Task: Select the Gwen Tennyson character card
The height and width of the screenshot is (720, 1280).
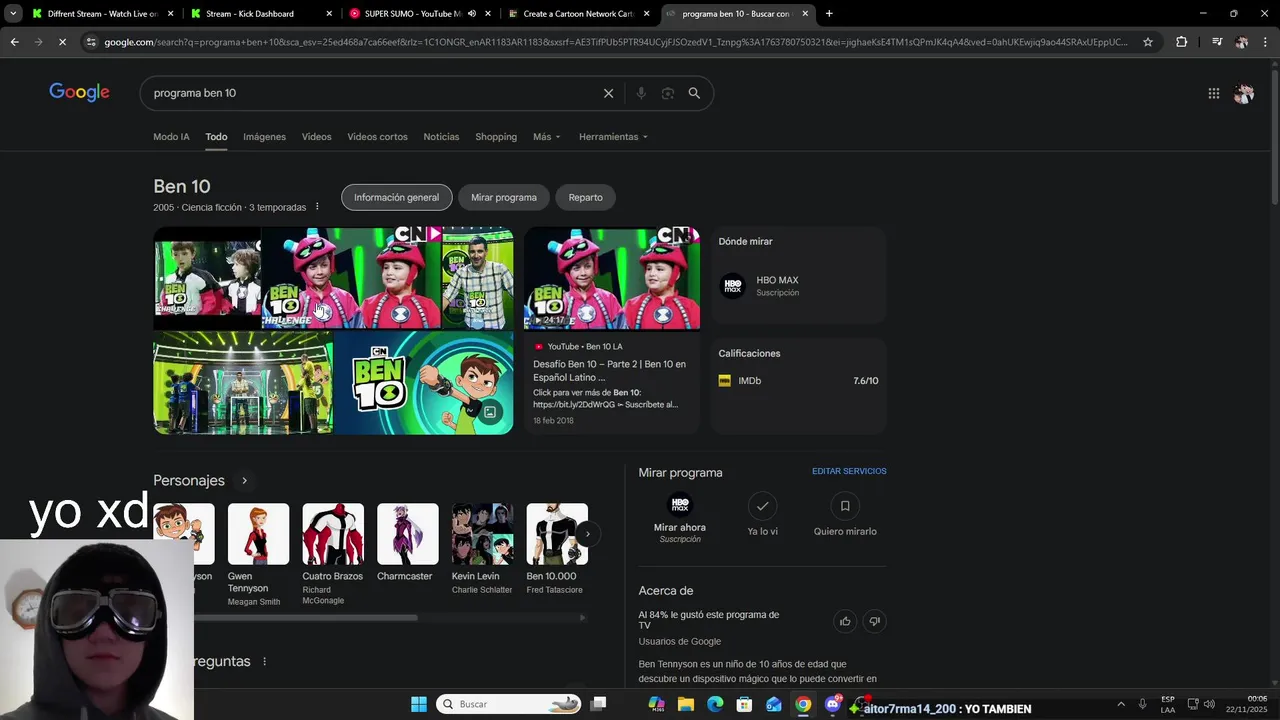Action: click(258, 555)
